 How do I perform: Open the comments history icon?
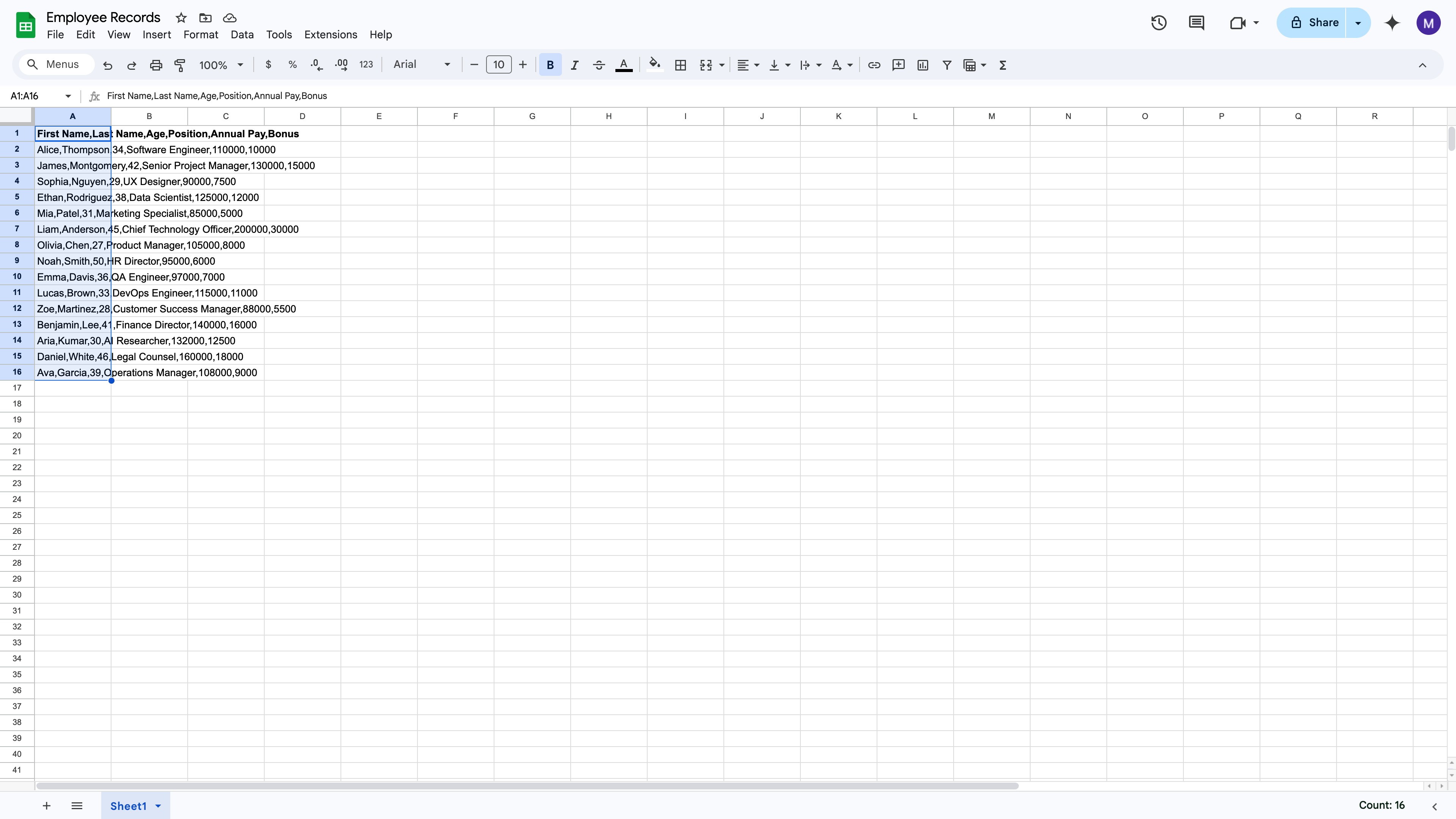pyautogui.click(x=1197, y=23)
